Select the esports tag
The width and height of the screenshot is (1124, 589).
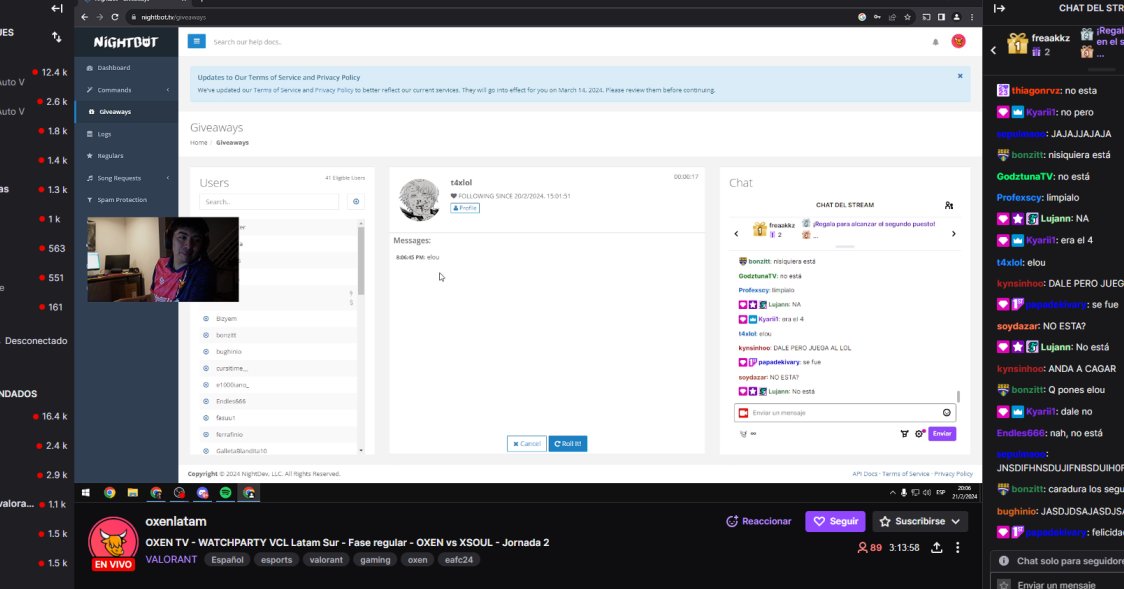tap(277, 560)
